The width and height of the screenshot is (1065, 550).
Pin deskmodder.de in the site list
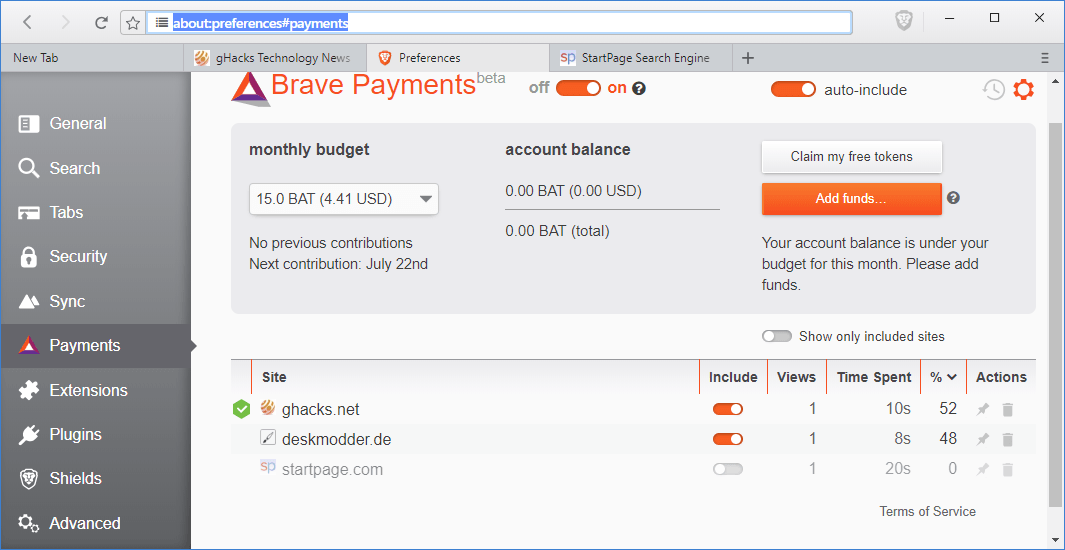click(x=983, y=439)
